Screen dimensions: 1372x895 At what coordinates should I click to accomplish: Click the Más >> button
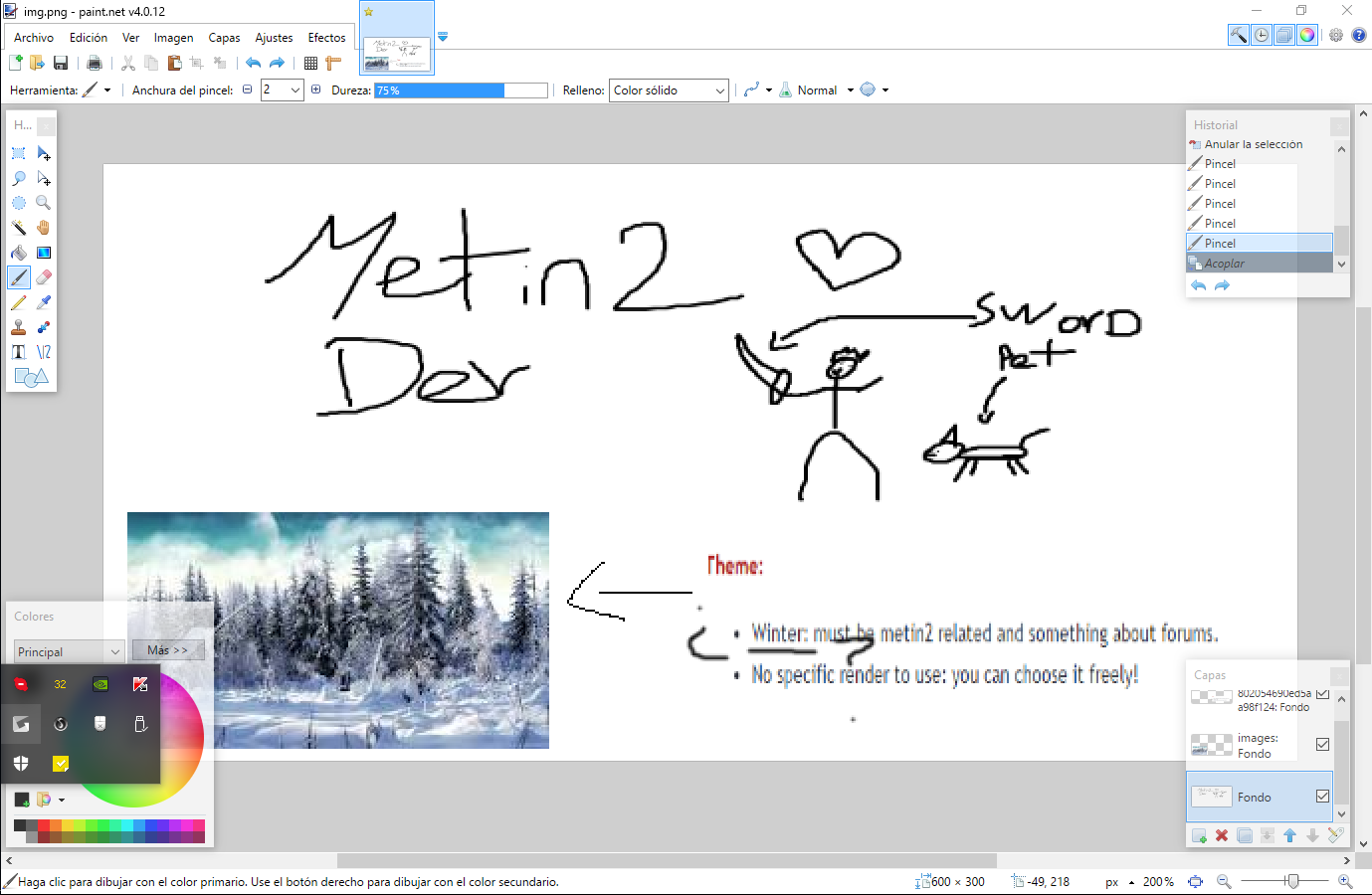168,650
